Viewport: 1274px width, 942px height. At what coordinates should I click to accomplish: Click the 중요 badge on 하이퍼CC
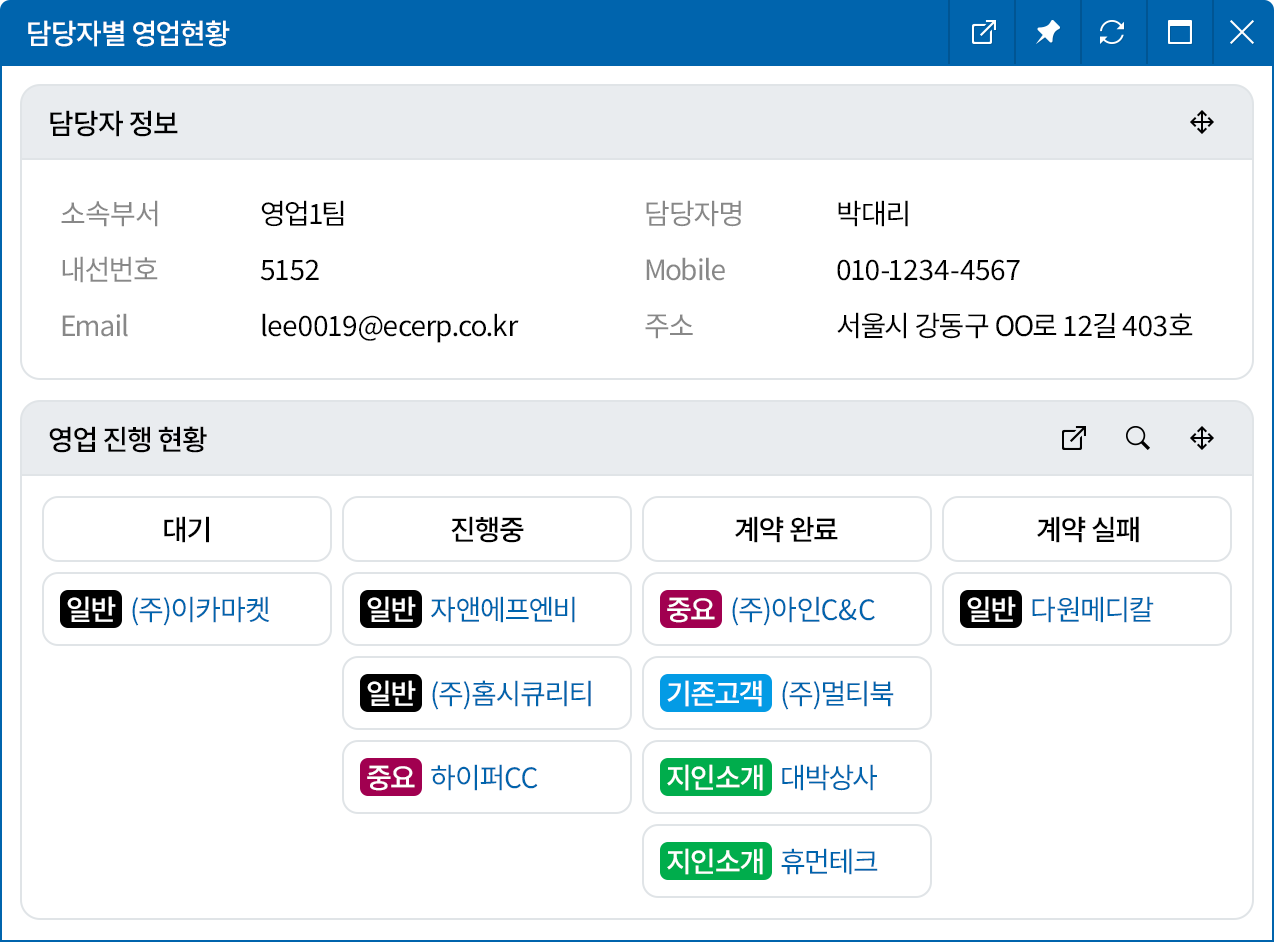(x=390, y=777)
